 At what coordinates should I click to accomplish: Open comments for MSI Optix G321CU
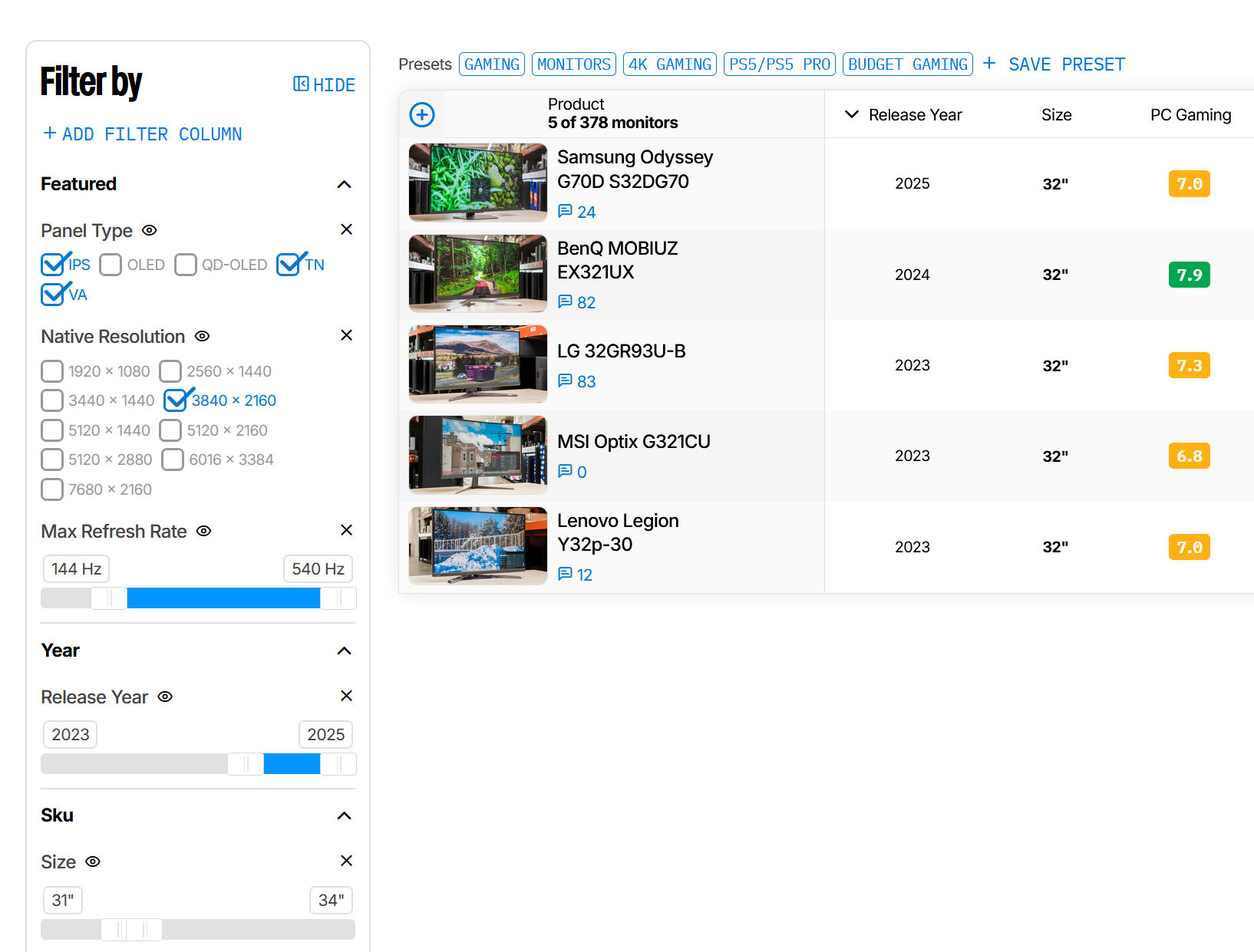pyautogui.click(x=573, y=472)
